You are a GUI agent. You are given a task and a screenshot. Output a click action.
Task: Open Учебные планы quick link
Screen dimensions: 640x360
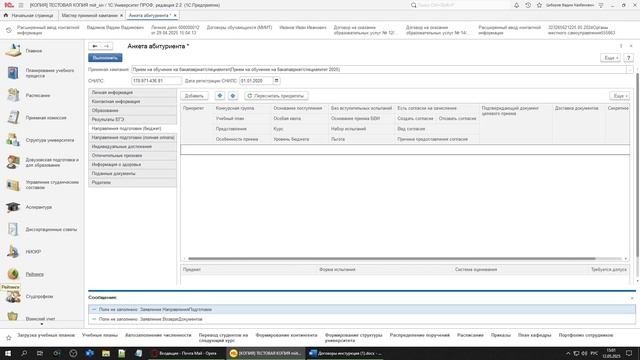(x=100, y=335)
